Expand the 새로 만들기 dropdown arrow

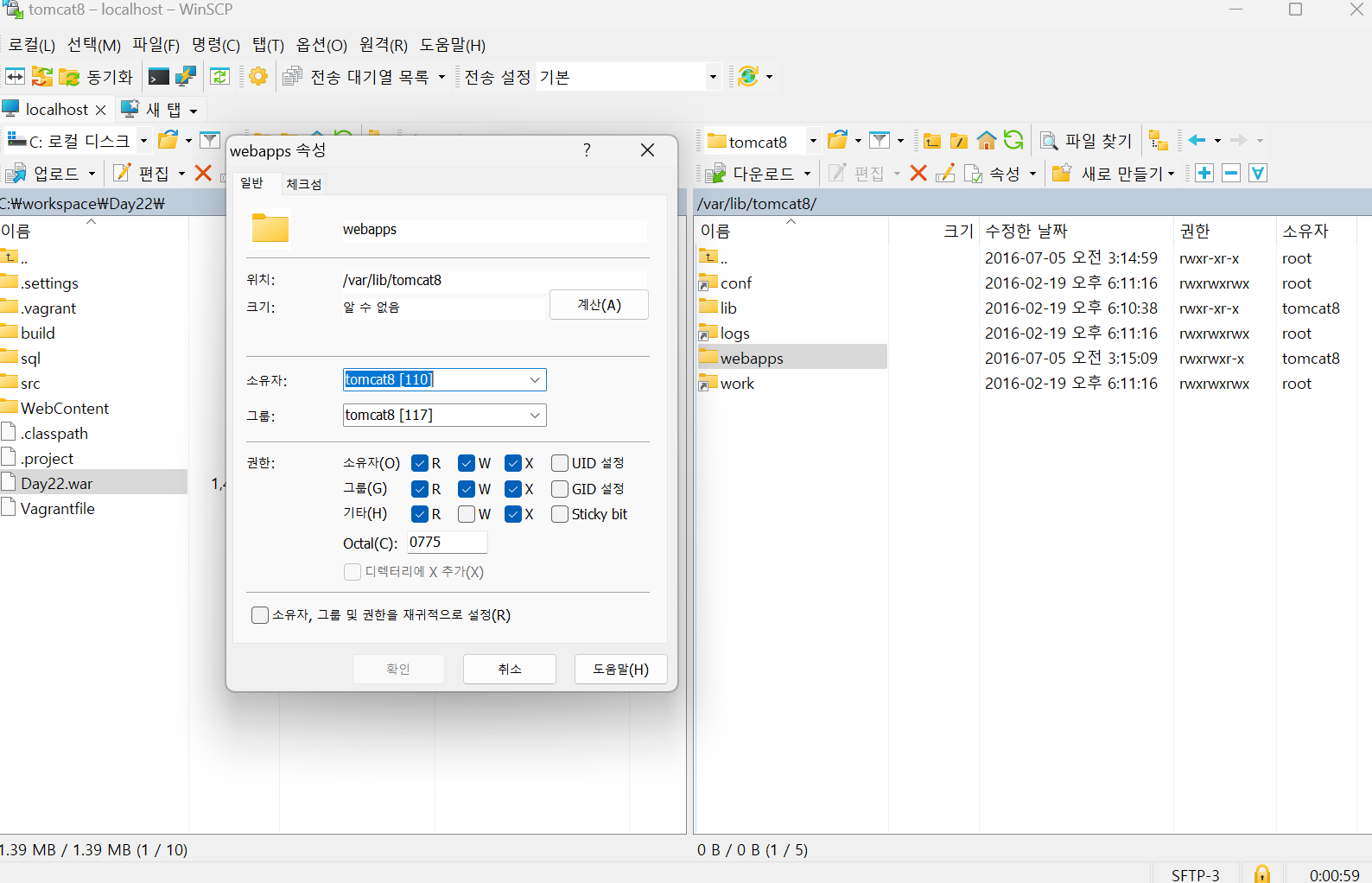(1171, 174)
